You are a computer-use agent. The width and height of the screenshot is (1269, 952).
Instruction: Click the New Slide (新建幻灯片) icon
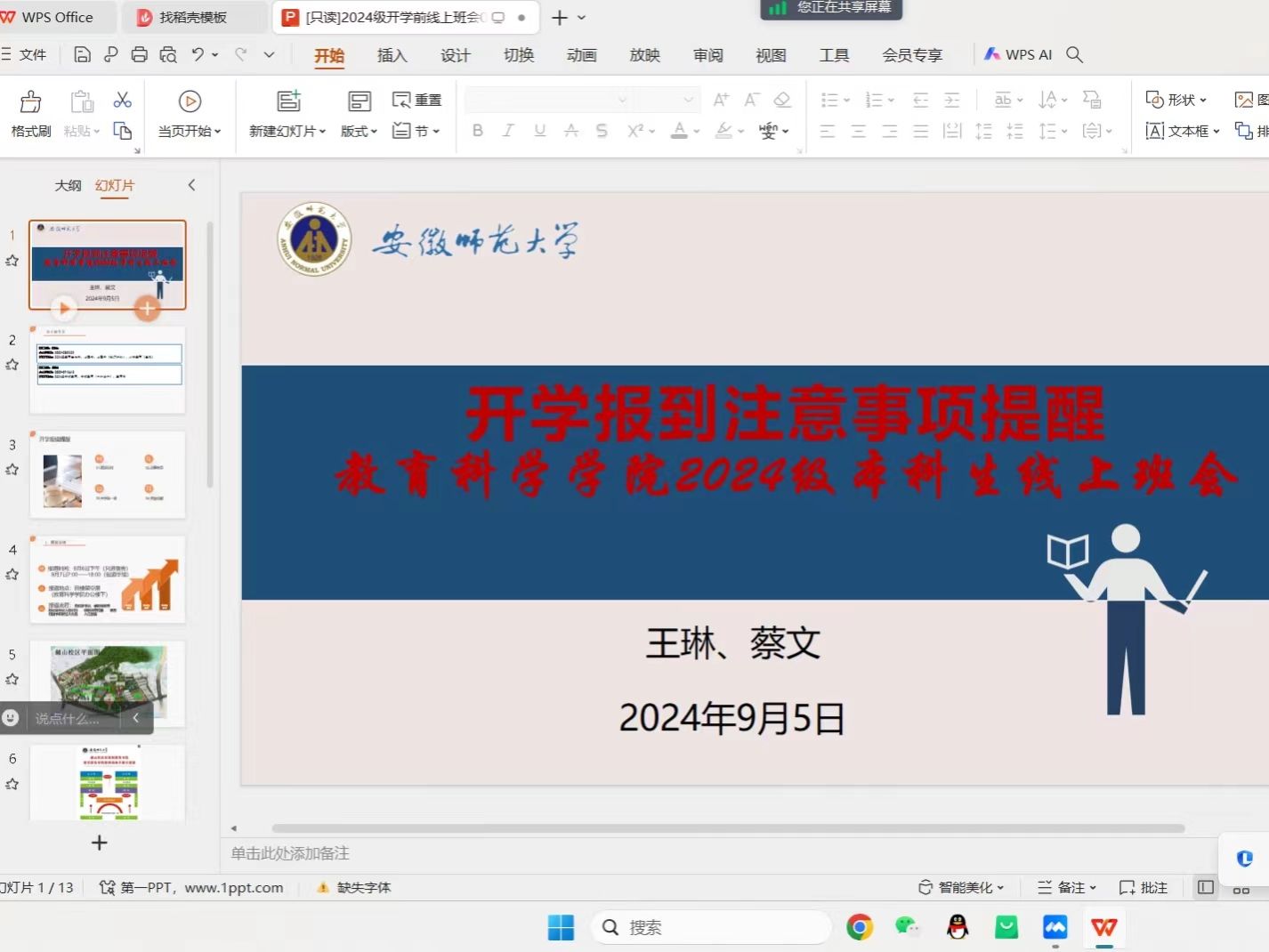coord(288,101)
